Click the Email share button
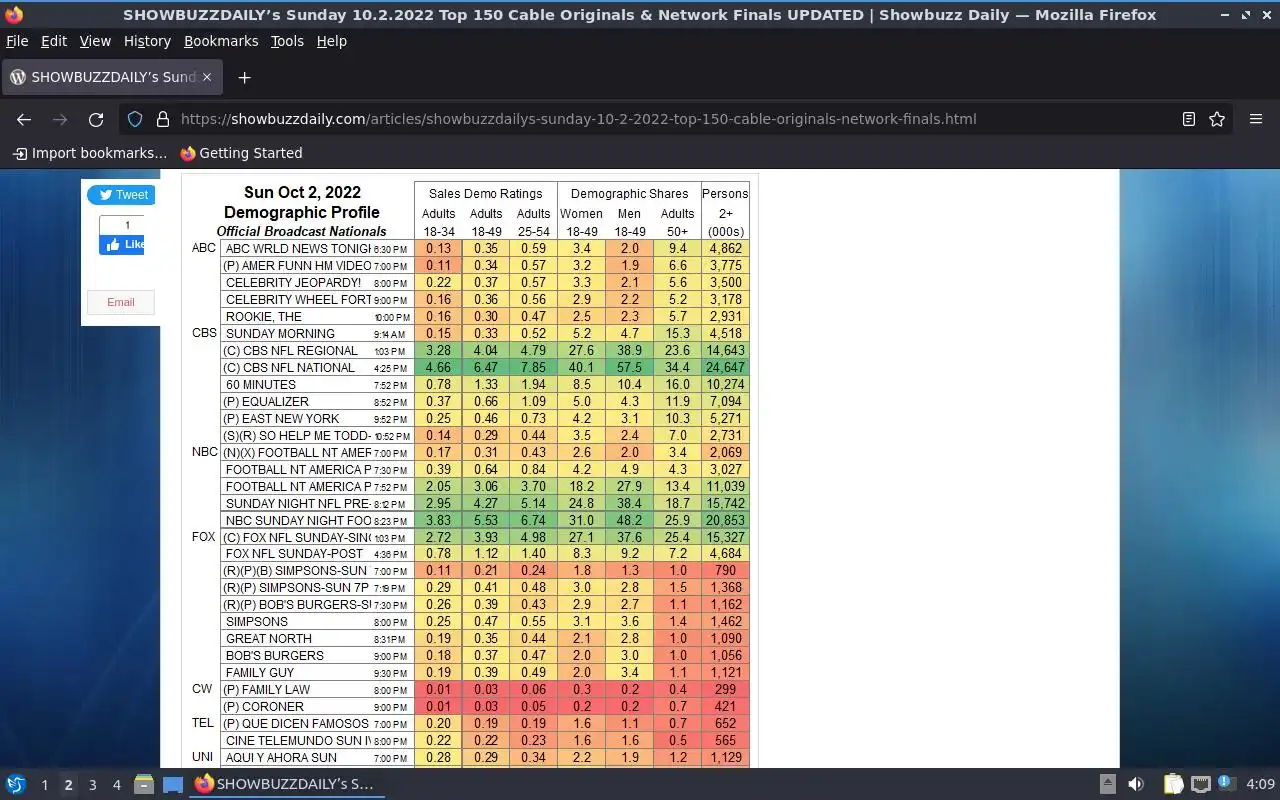This screenshot has width=1280, height=800. [121, 302]
